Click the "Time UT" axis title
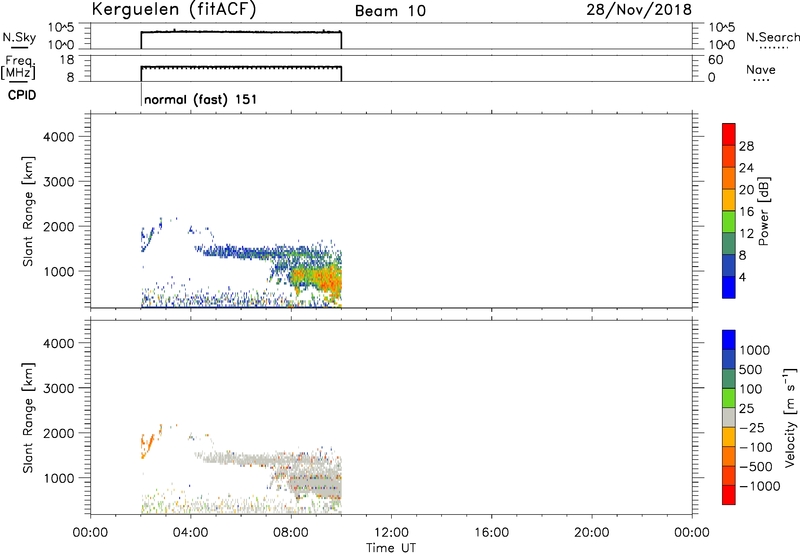Screen dimensions: 800x554 391,548
